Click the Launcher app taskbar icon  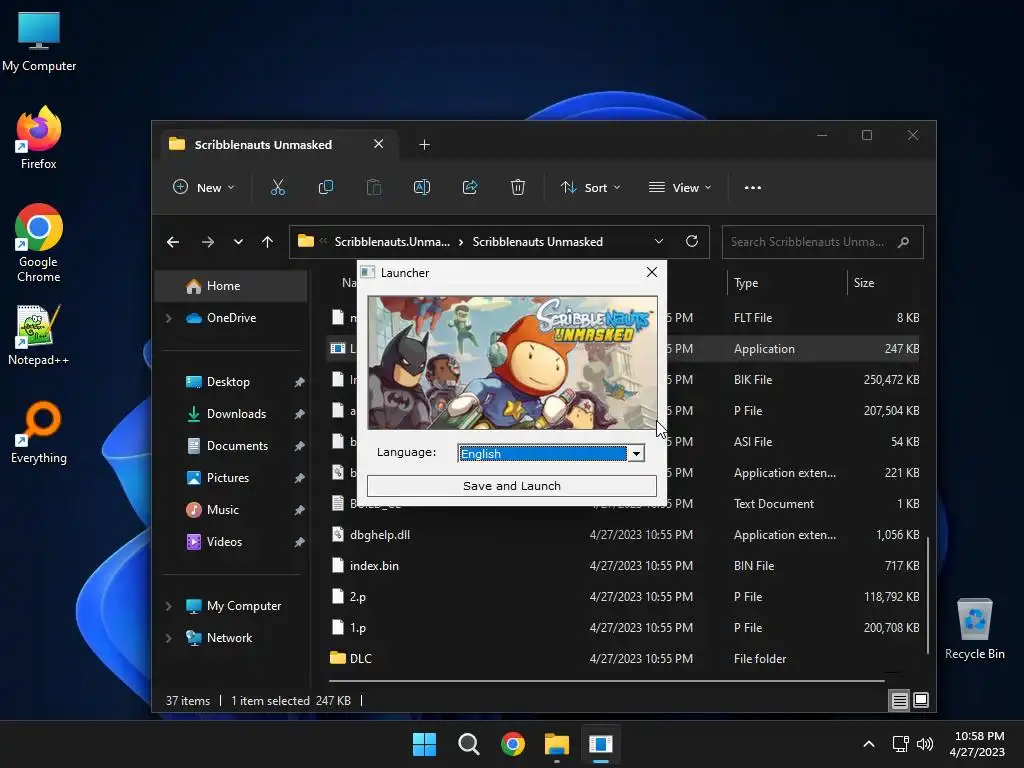[601, 744]
